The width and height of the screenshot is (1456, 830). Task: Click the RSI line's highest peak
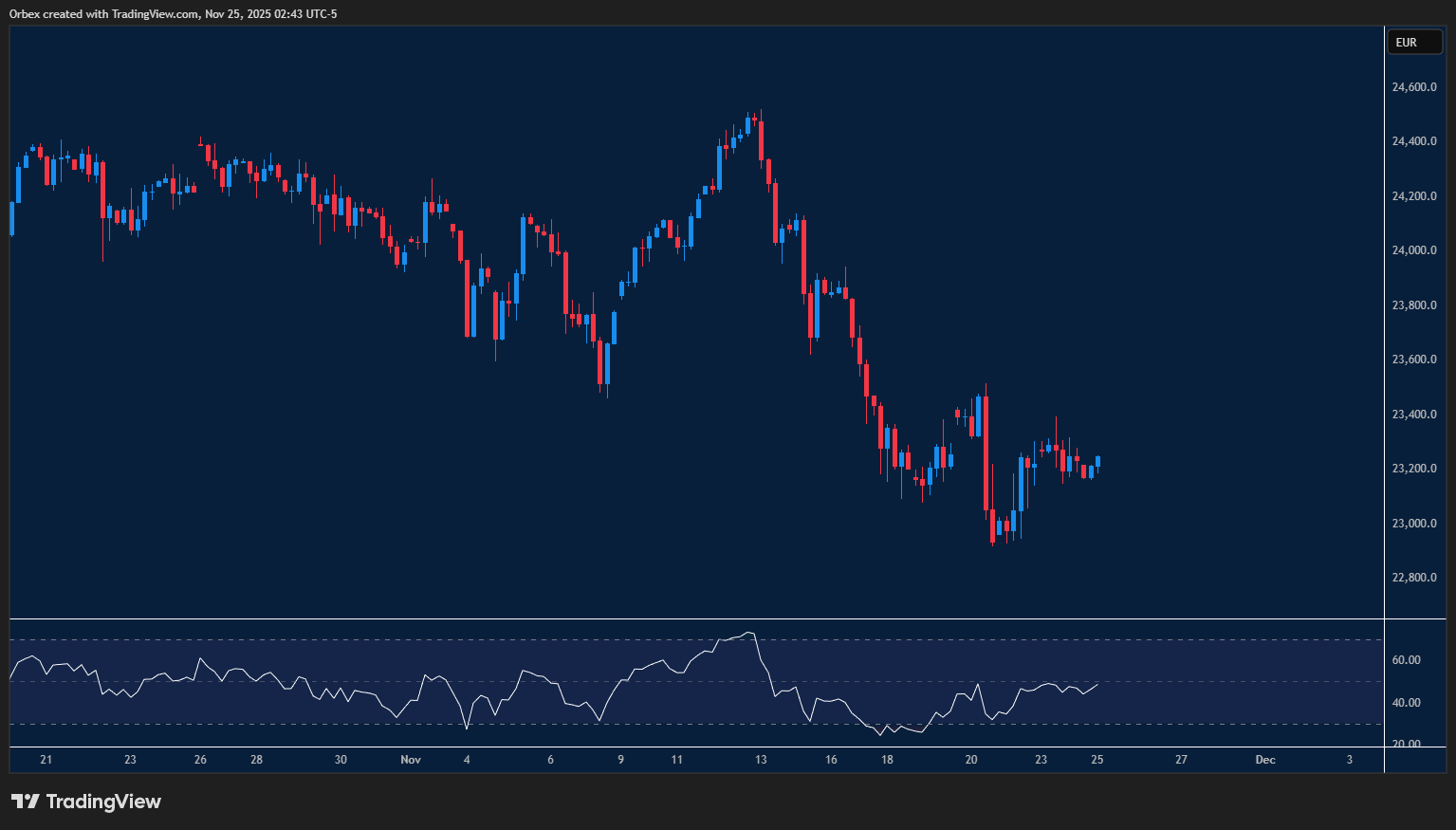(x=749, y=633)
